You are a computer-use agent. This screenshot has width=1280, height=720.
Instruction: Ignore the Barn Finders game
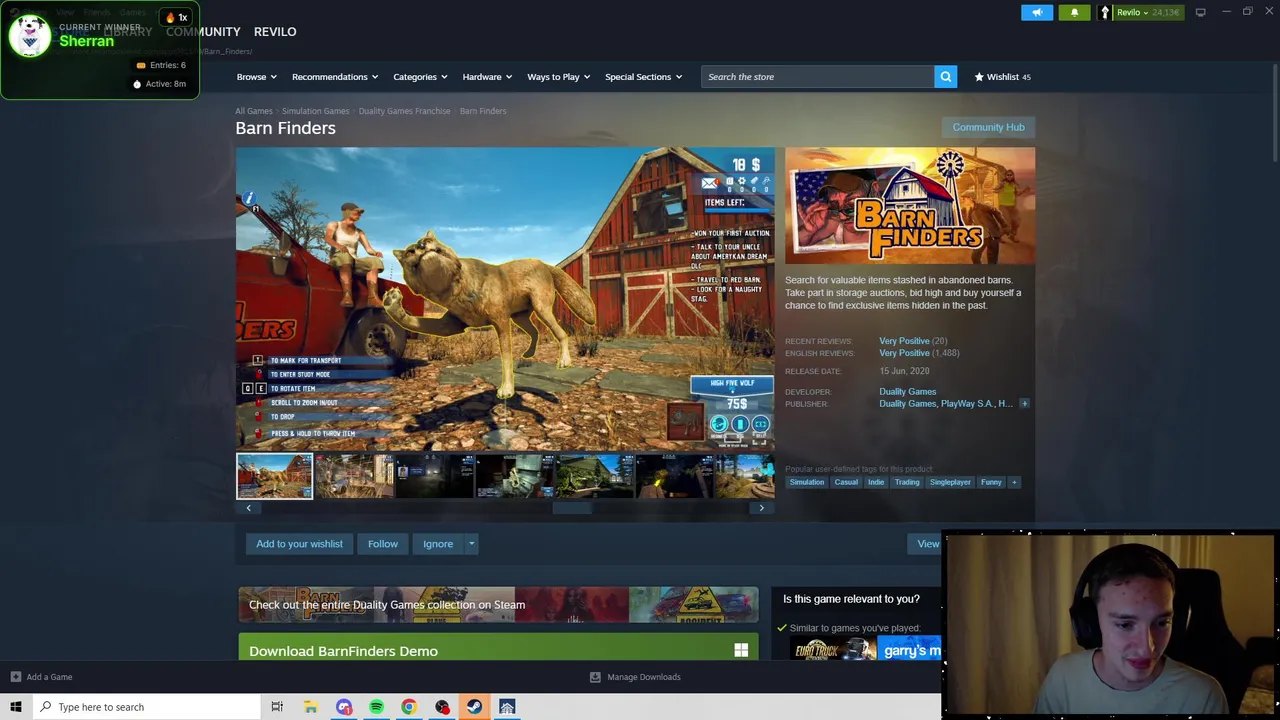click(438, 544)
